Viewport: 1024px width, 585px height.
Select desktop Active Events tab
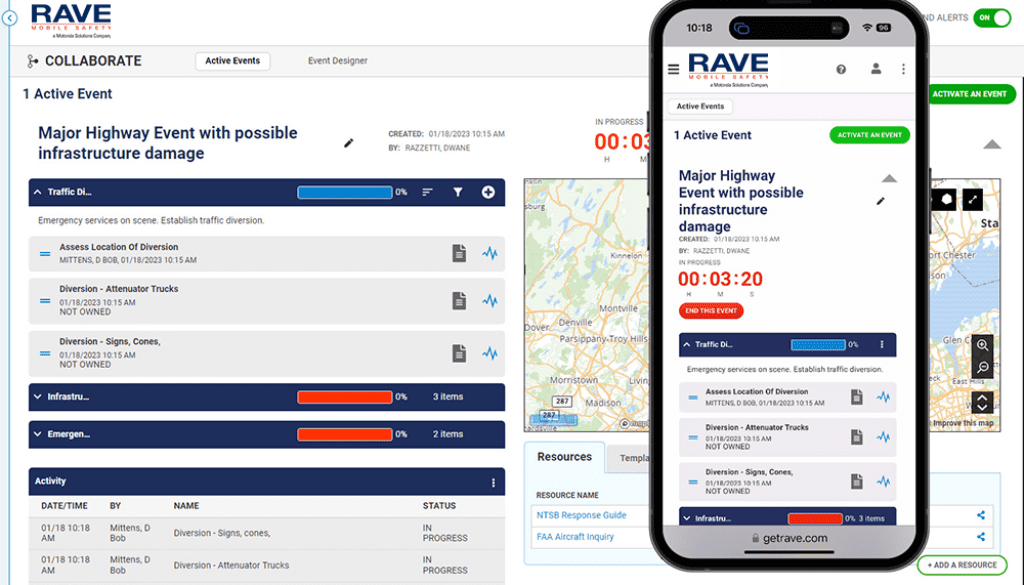232,61
